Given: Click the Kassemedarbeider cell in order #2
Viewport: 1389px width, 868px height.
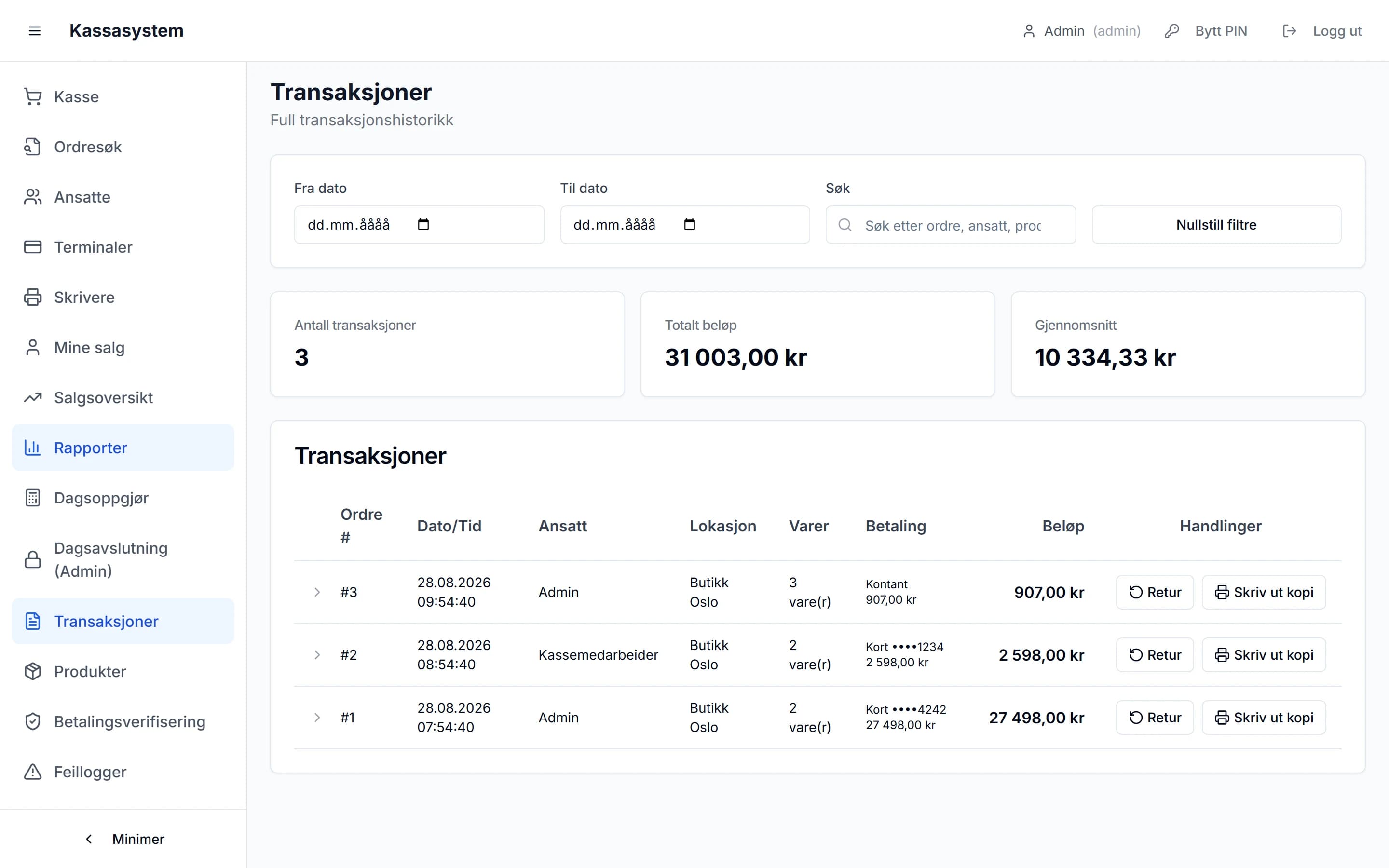Looking at the screenshot, I should [x=598, y=654].
